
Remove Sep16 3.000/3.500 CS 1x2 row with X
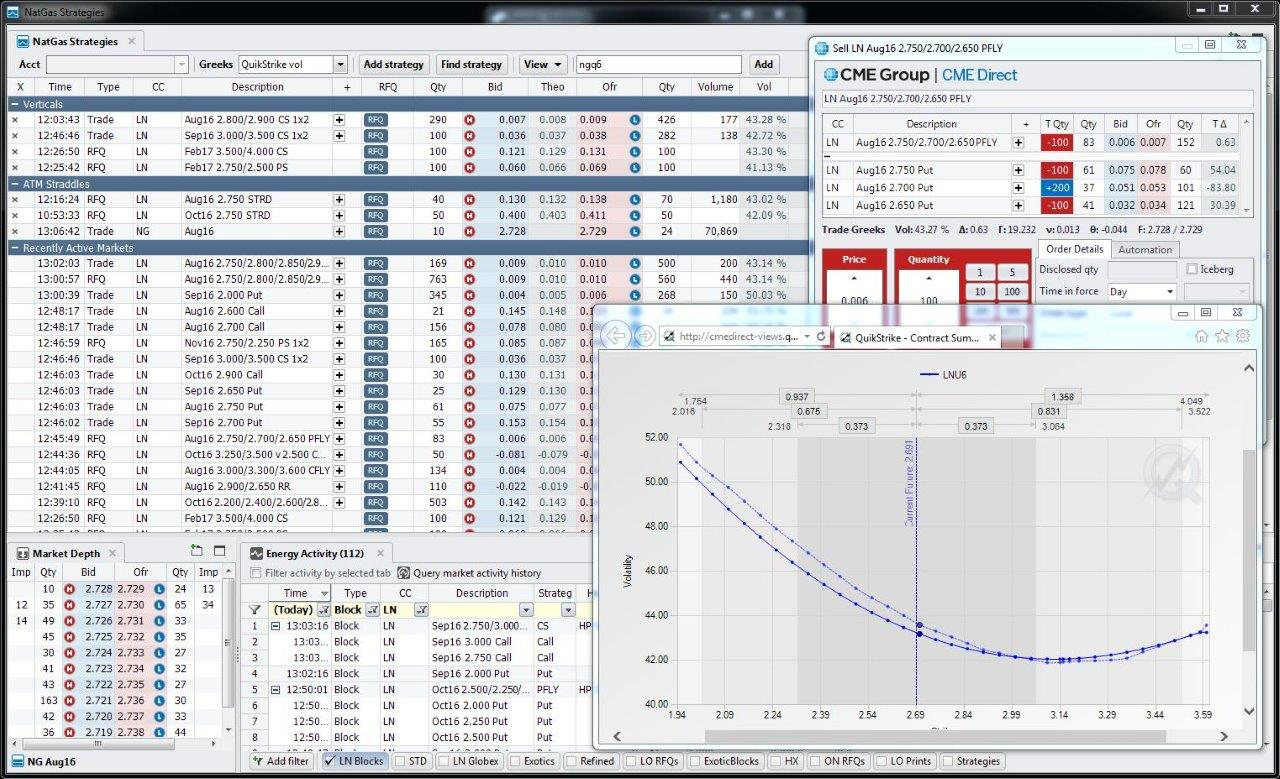click(15, 136)
